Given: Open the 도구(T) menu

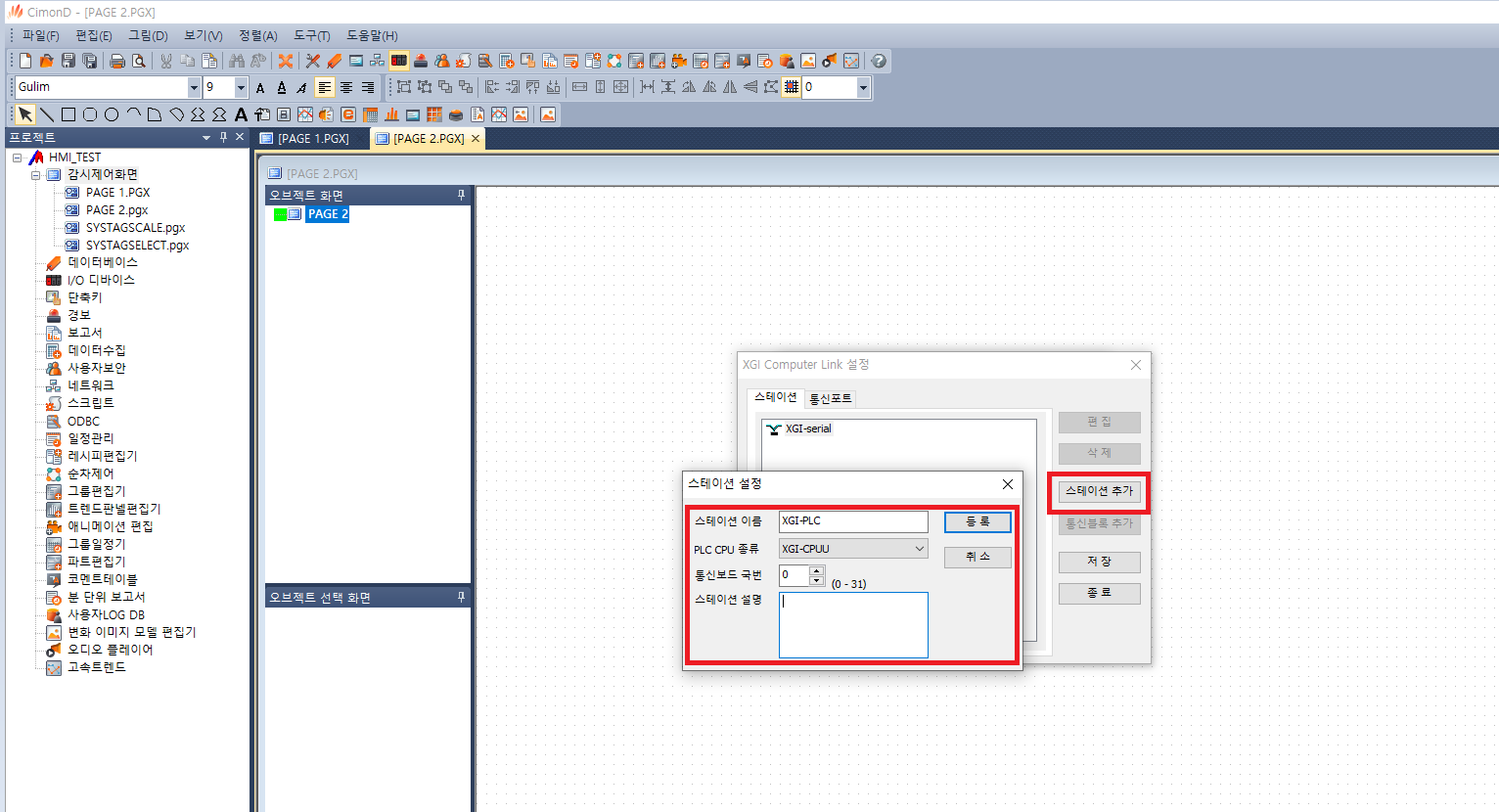Looking at the screenshot, I should (x=312, y=35).
